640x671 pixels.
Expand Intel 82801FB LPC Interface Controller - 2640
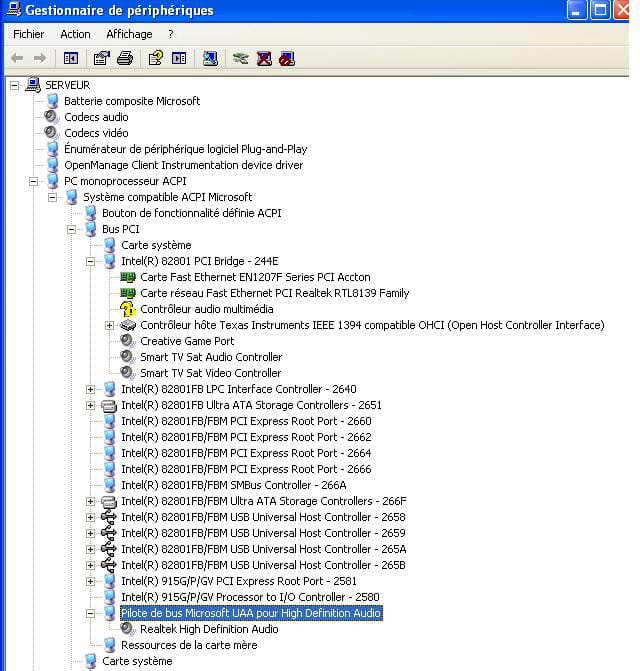[x=90, y=389]
